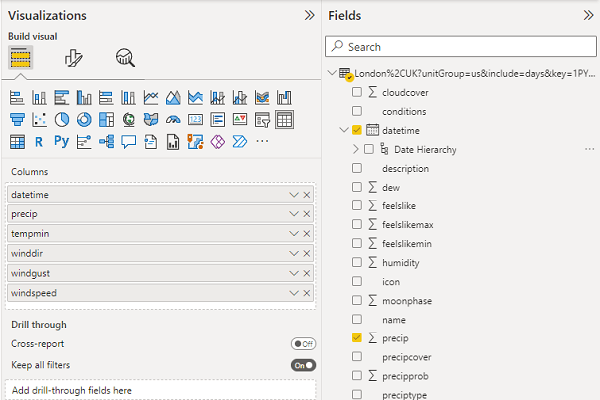This screenshot has height=400, width=600.
Task: Select the pie chart visual
Action: coord(62,120)
